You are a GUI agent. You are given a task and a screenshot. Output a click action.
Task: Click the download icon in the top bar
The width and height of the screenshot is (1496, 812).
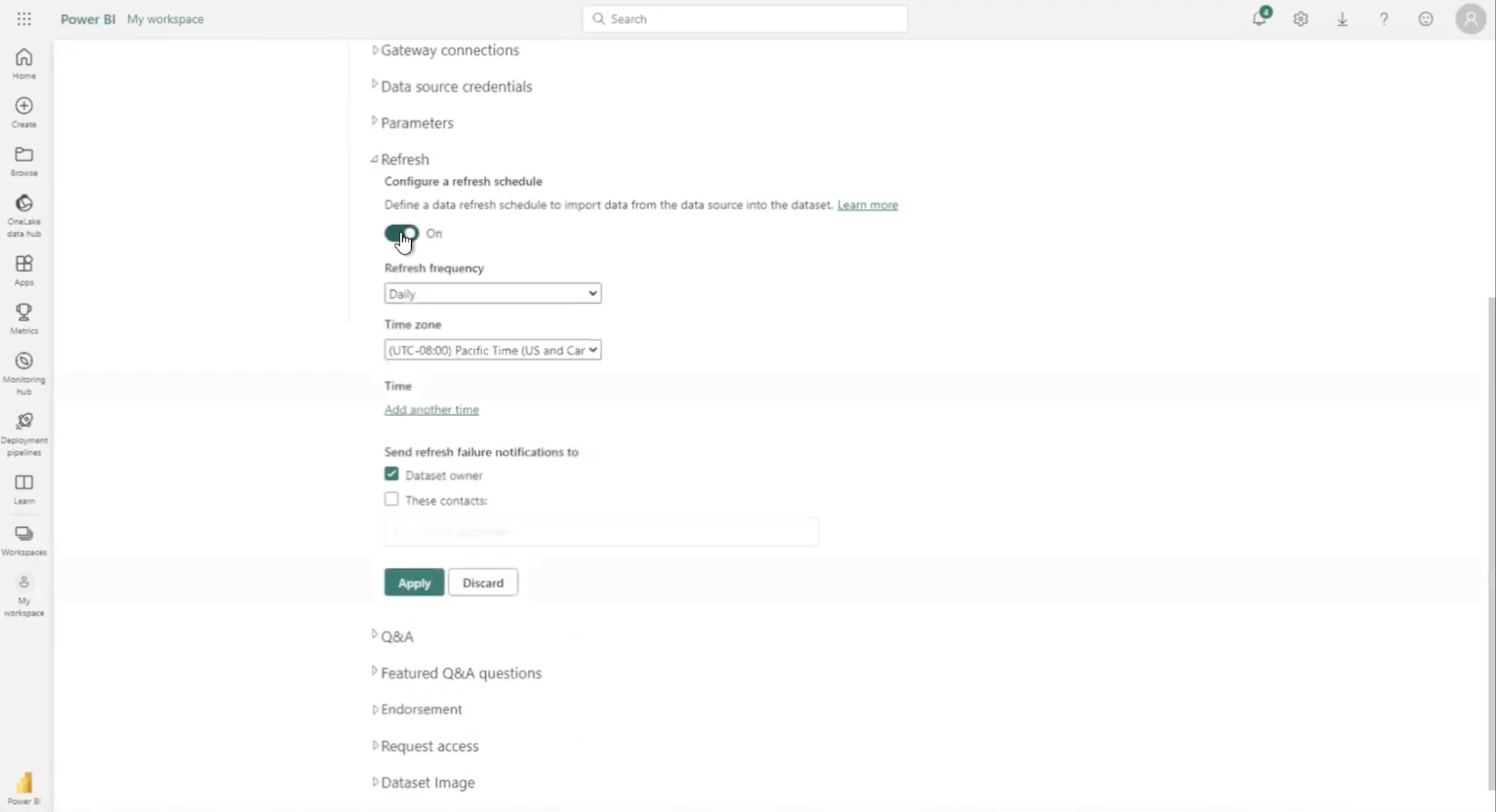coord(1342,19)
